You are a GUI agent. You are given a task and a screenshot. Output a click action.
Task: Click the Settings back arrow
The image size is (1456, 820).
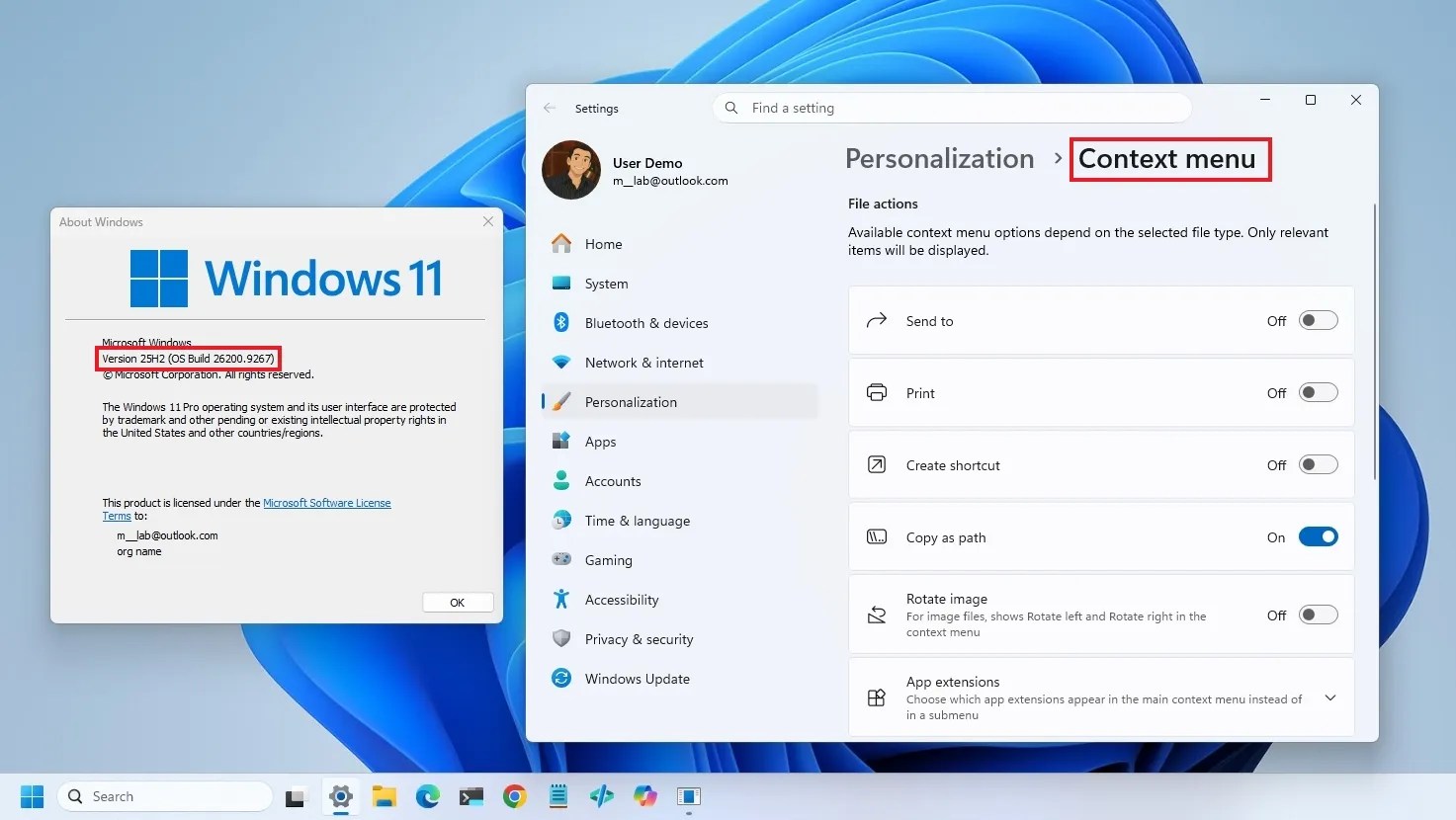tap(550, 108)
